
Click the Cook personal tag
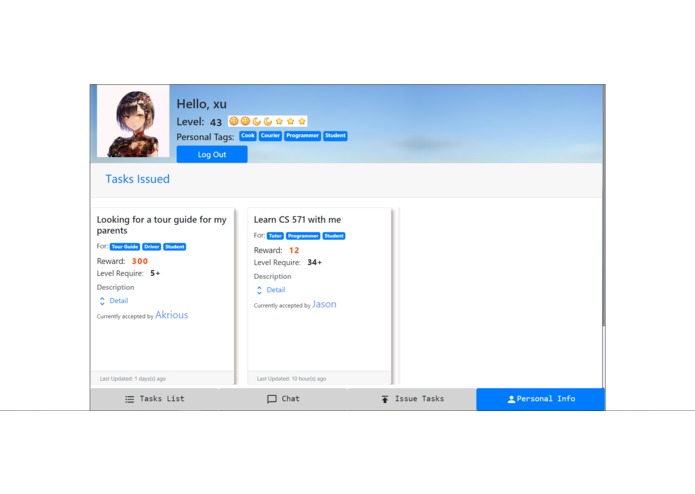(248, 136)
